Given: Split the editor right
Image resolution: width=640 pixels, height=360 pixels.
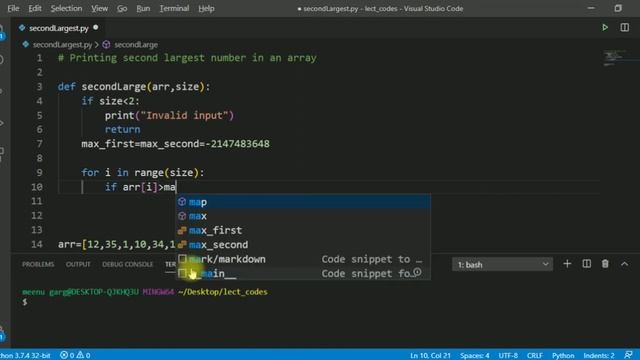Looking at the screenshot, I should pos(624,27).
